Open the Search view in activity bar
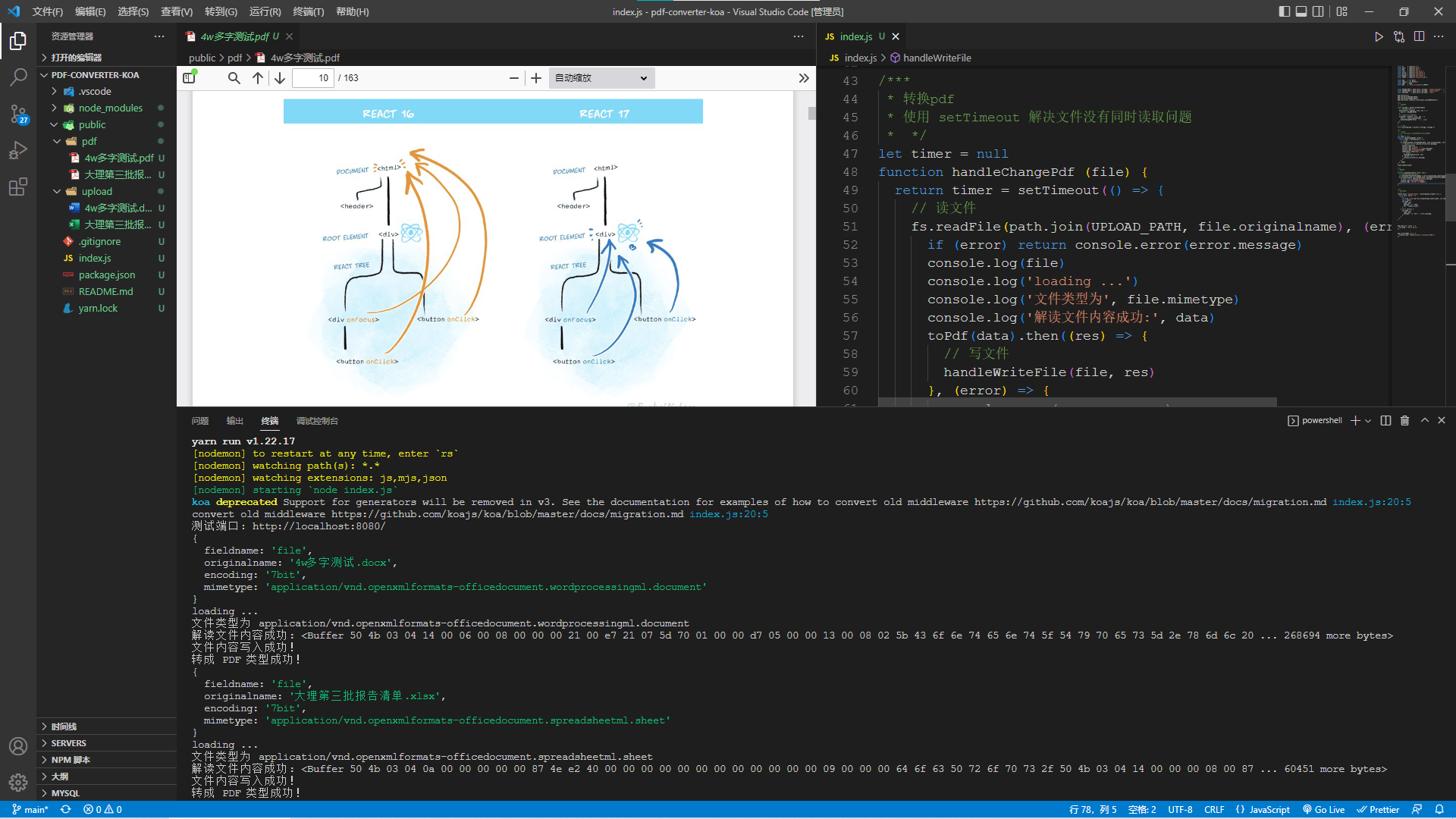 (18, 77)
